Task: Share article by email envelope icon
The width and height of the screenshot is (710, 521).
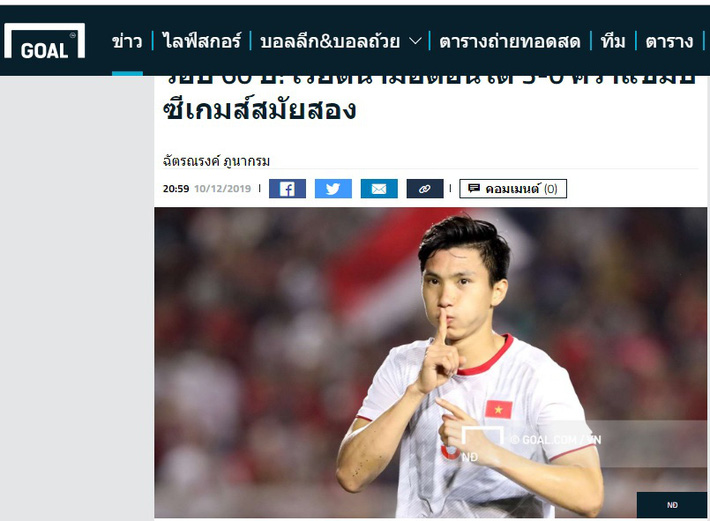Action: point(379,189)
